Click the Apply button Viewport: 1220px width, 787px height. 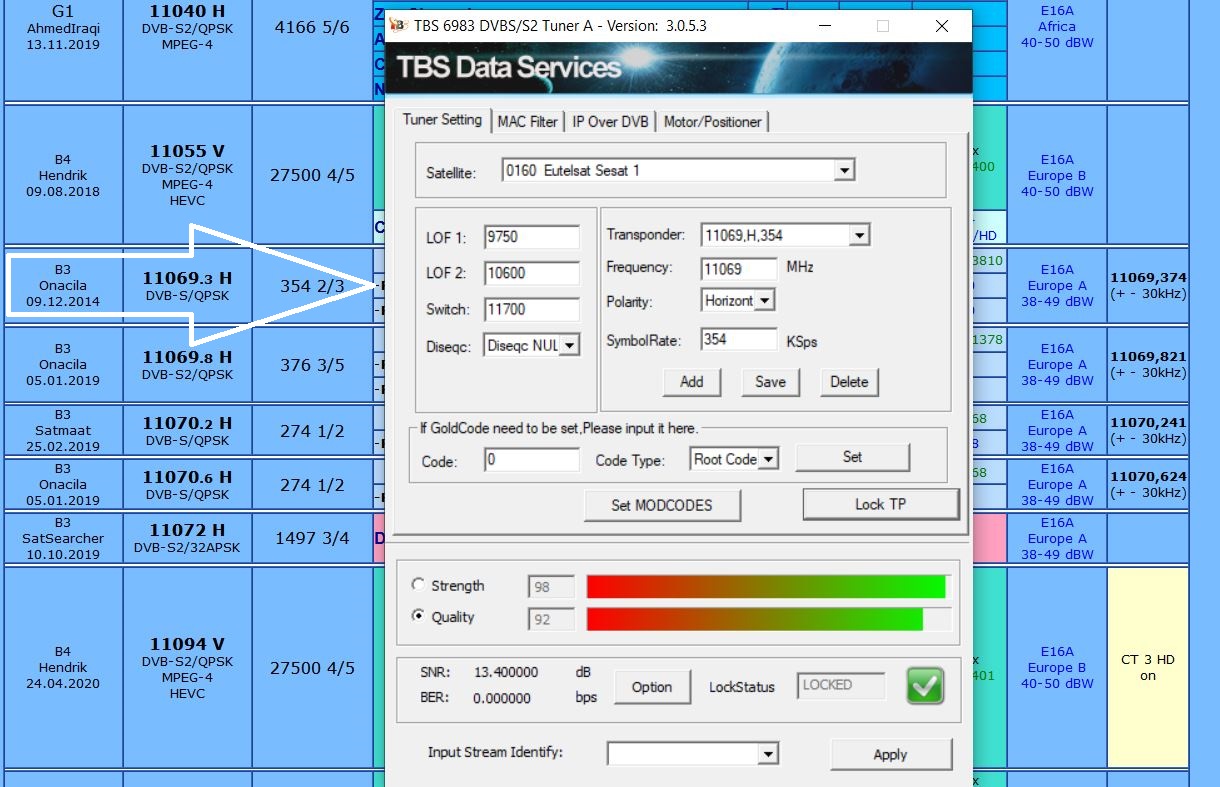890,754
